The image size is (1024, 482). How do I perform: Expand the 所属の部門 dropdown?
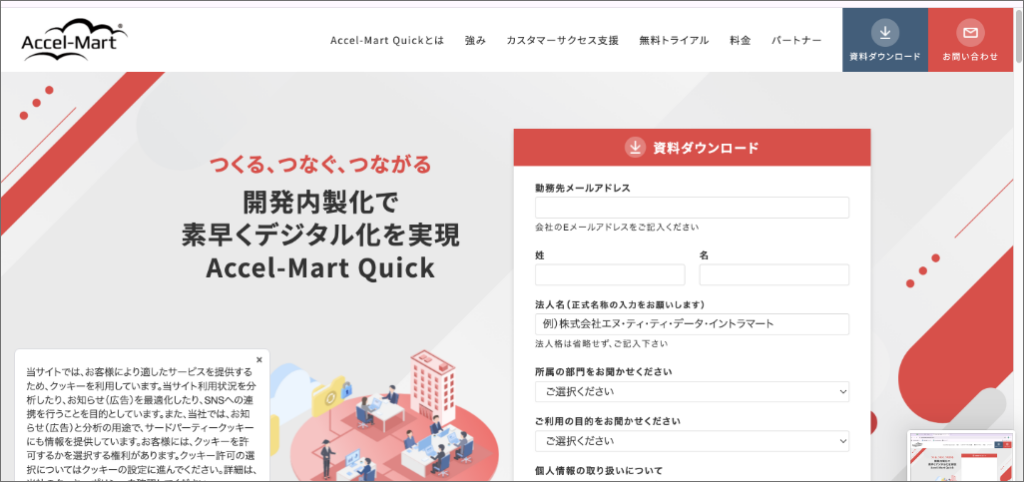(692, 392)
